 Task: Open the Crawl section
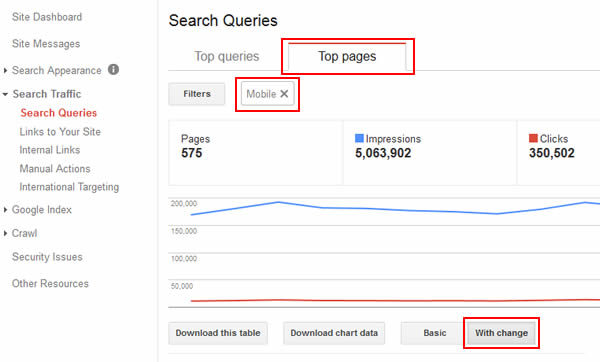tap(24, 233)
